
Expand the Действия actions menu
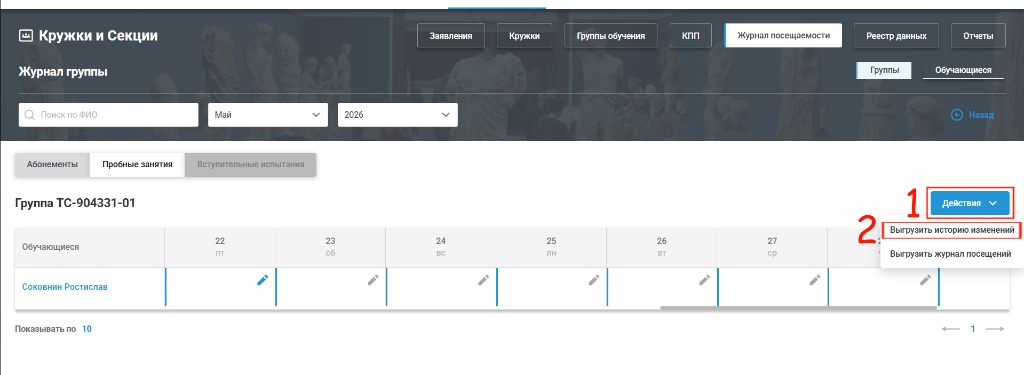coord(969,203)
